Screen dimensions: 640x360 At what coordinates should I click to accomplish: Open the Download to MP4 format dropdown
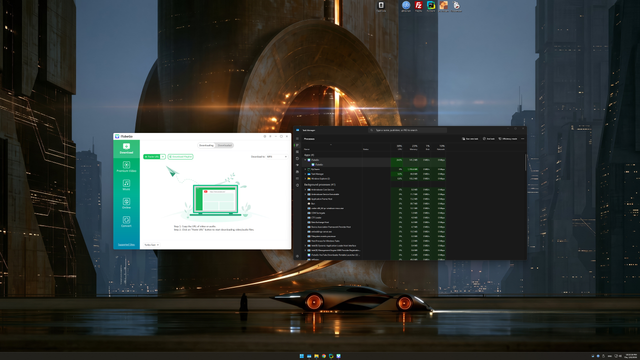[276, 157]
